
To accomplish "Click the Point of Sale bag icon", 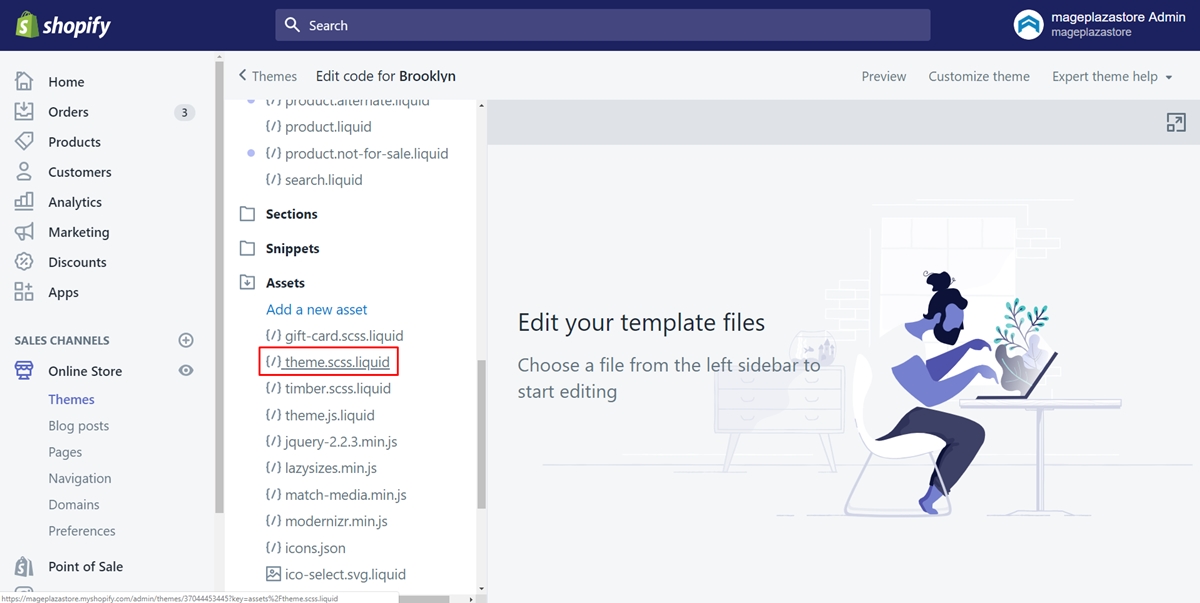I will click(x=24, y=566).
